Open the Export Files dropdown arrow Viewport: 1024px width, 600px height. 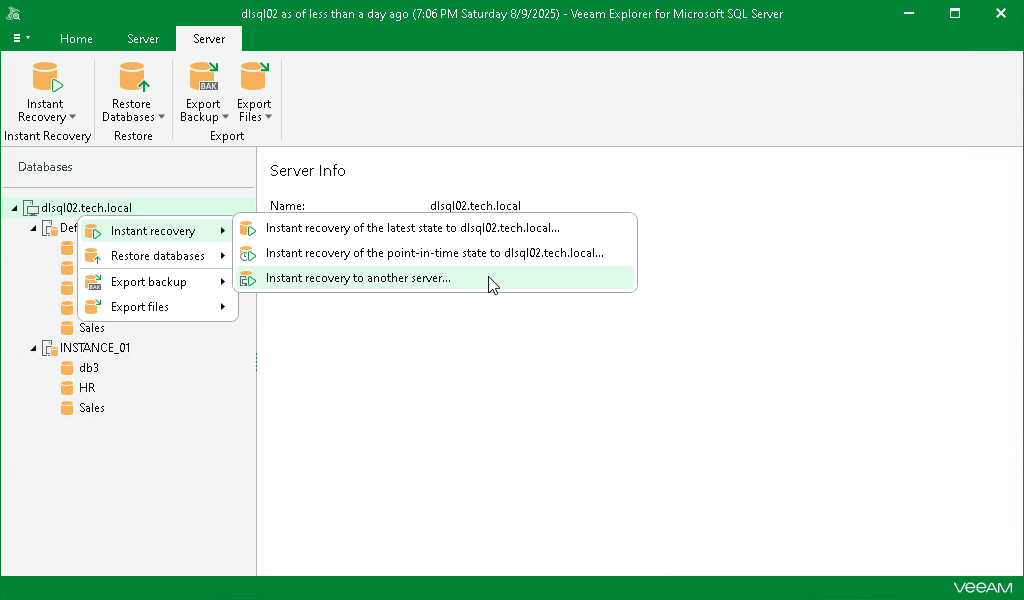[270, 117]
